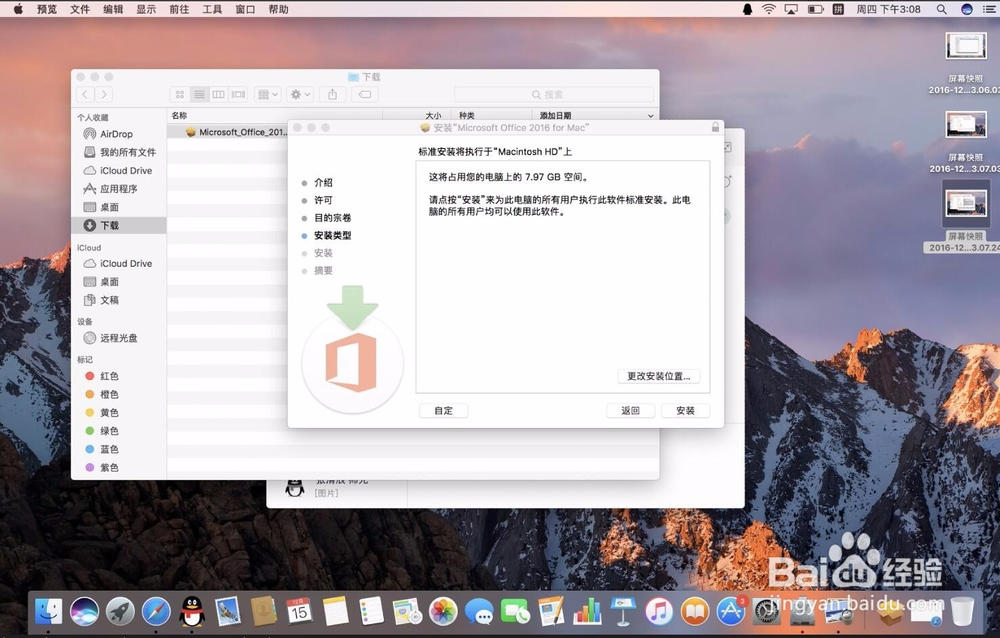Click Finder edit tags button
Screen dimensions: 1000x638
365,94
